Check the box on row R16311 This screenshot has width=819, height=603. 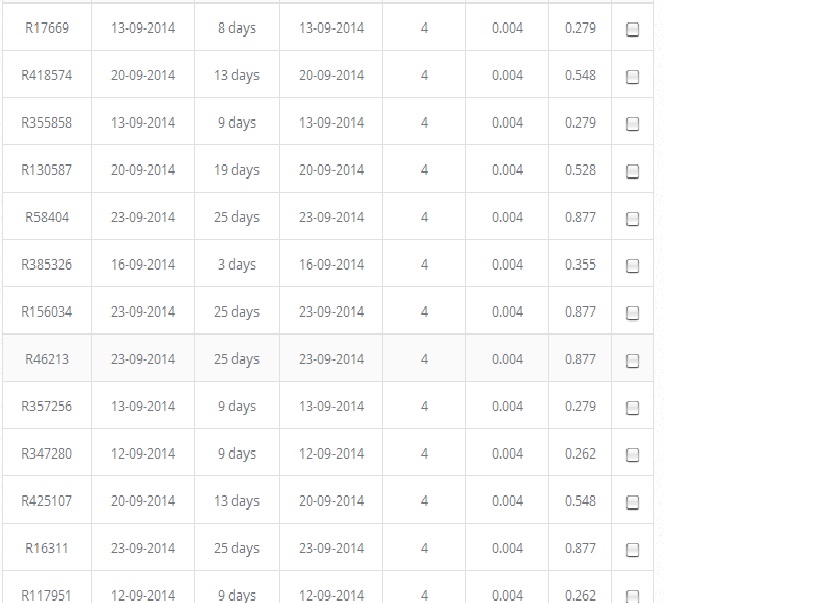[632, 549]
